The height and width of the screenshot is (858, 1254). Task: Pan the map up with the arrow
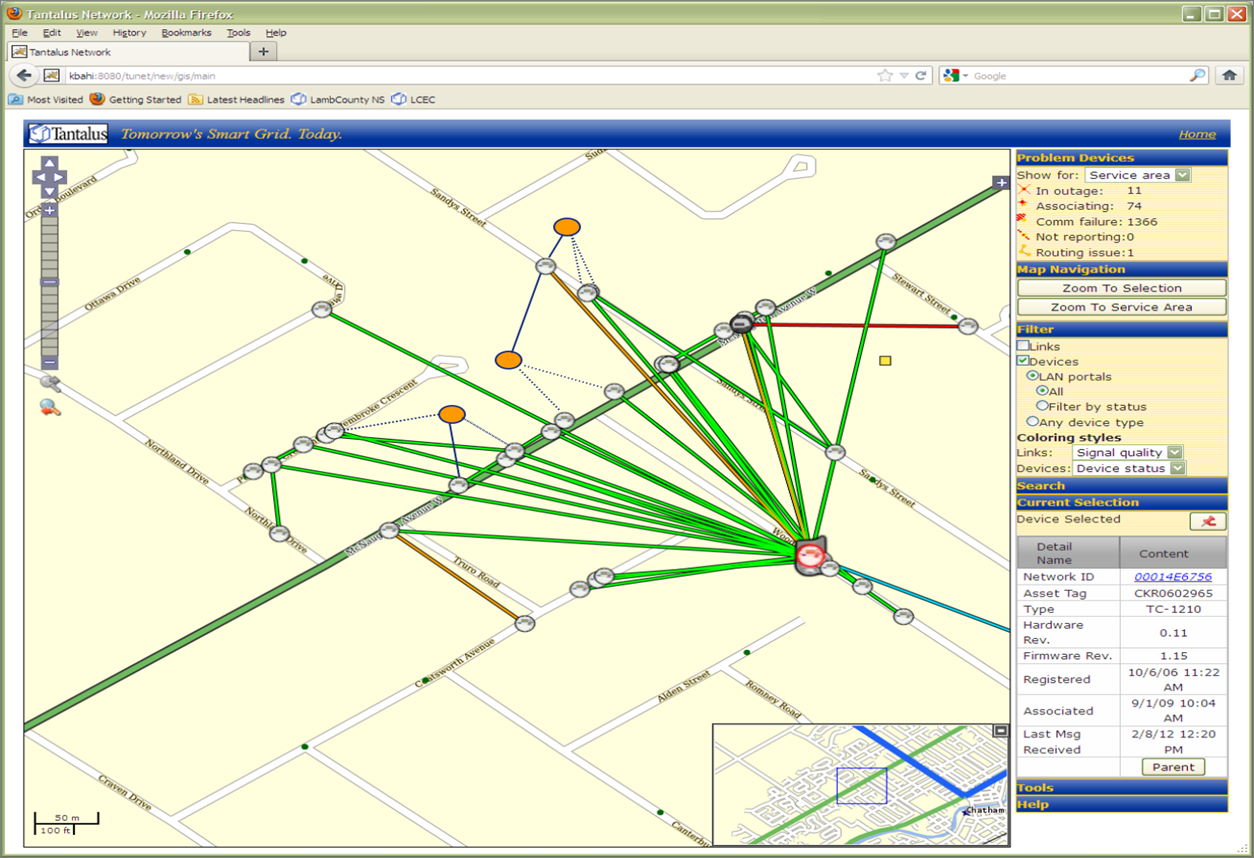pyautogui.click(x=49, y=163)
